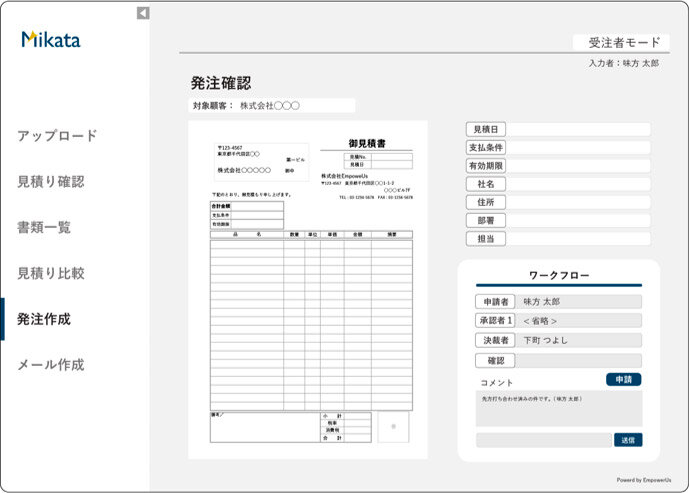Click the 受注者モード mode label
Image resolution: width=689 pixels, height=493 pixels.
tap(624, 42)
